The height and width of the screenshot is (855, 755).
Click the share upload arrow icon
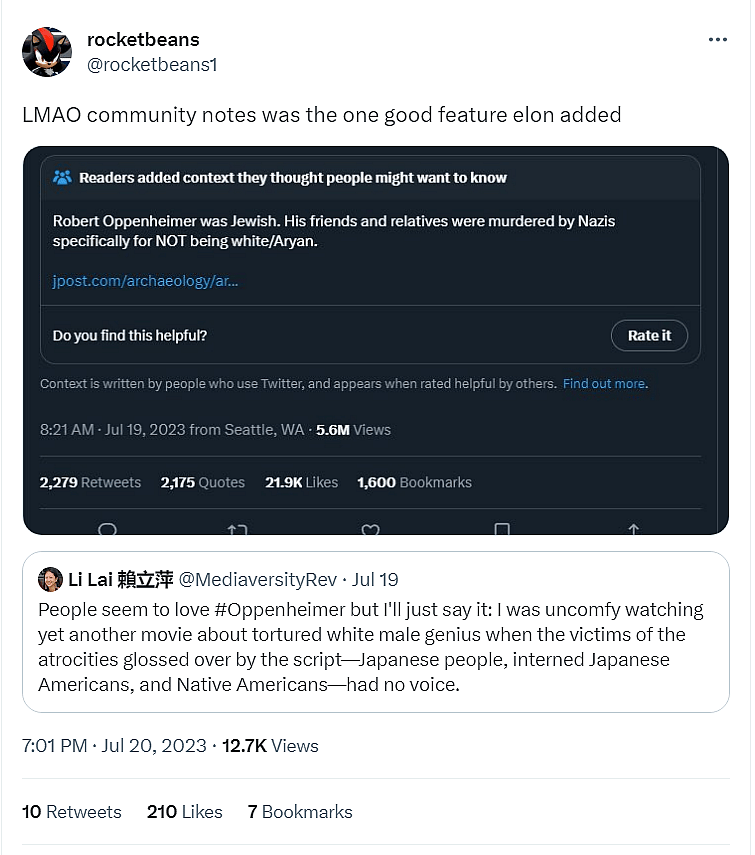(633, 528)
